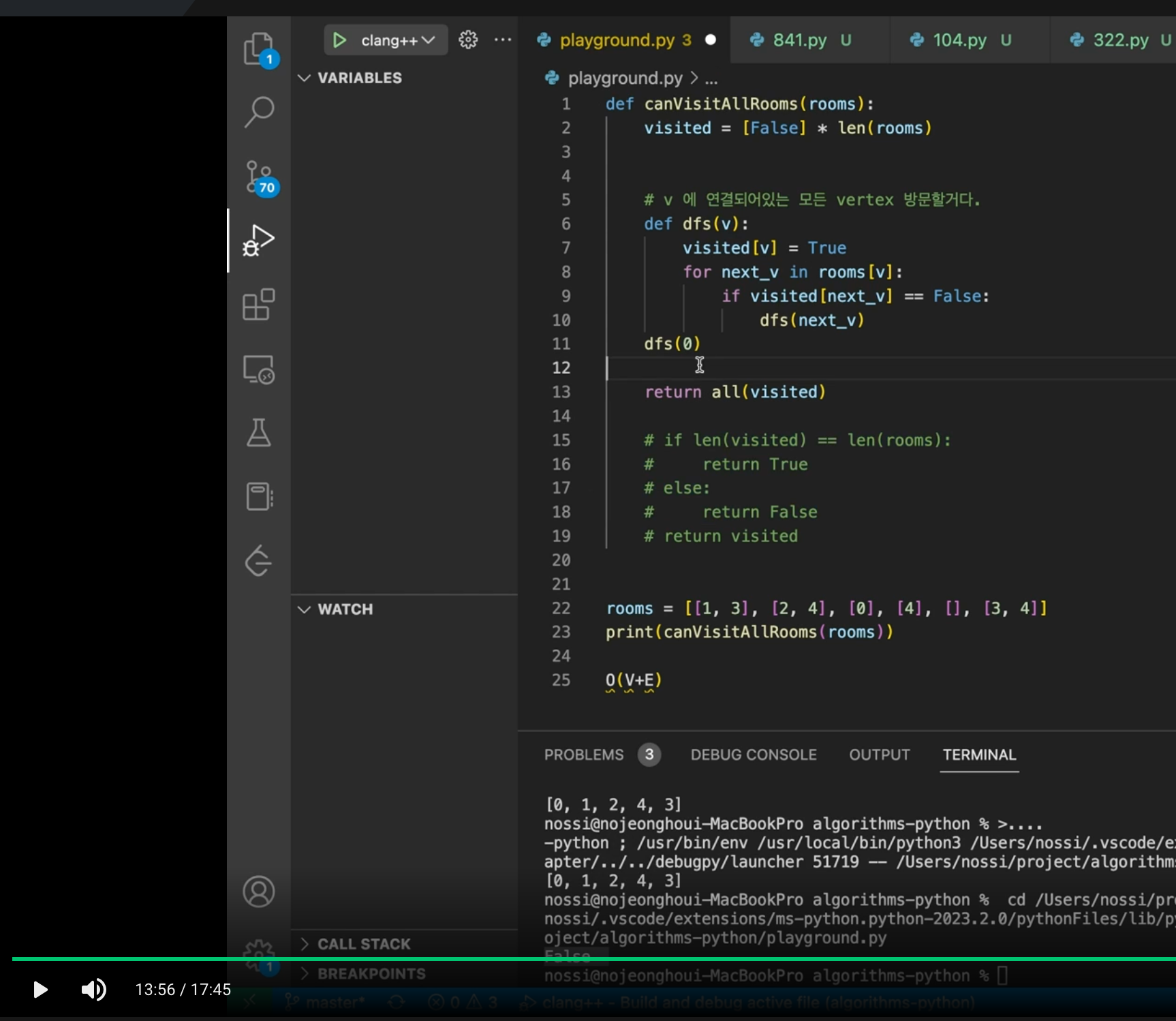The image size is (1176, 1021).
Task: Open the Explorer view icon
Action: point(259,49)
